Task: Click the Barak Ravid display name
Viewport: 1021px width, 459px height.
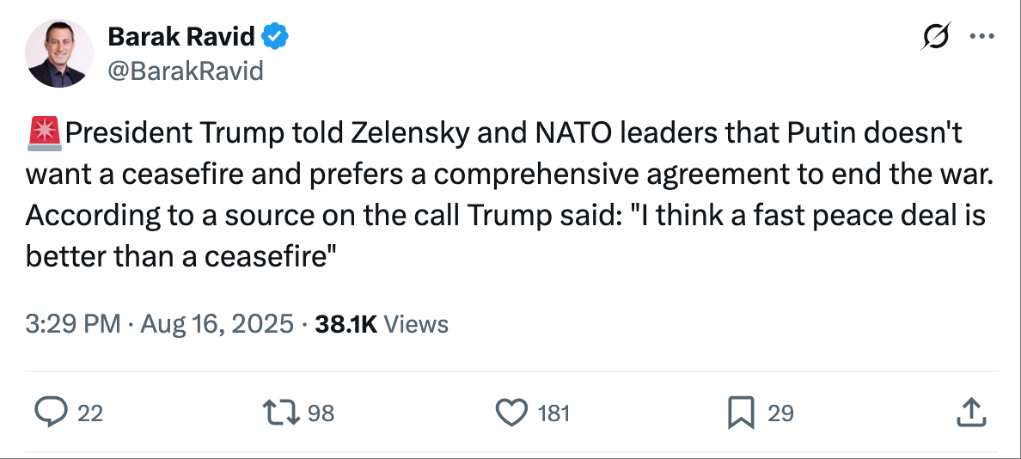Action: click(181, 38)
